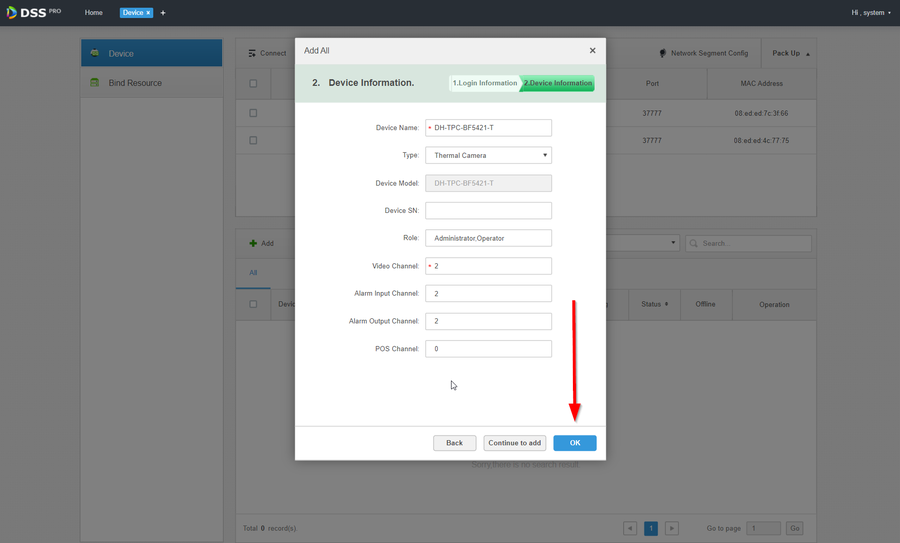Click port 37777 in first row

click(652, 113)
